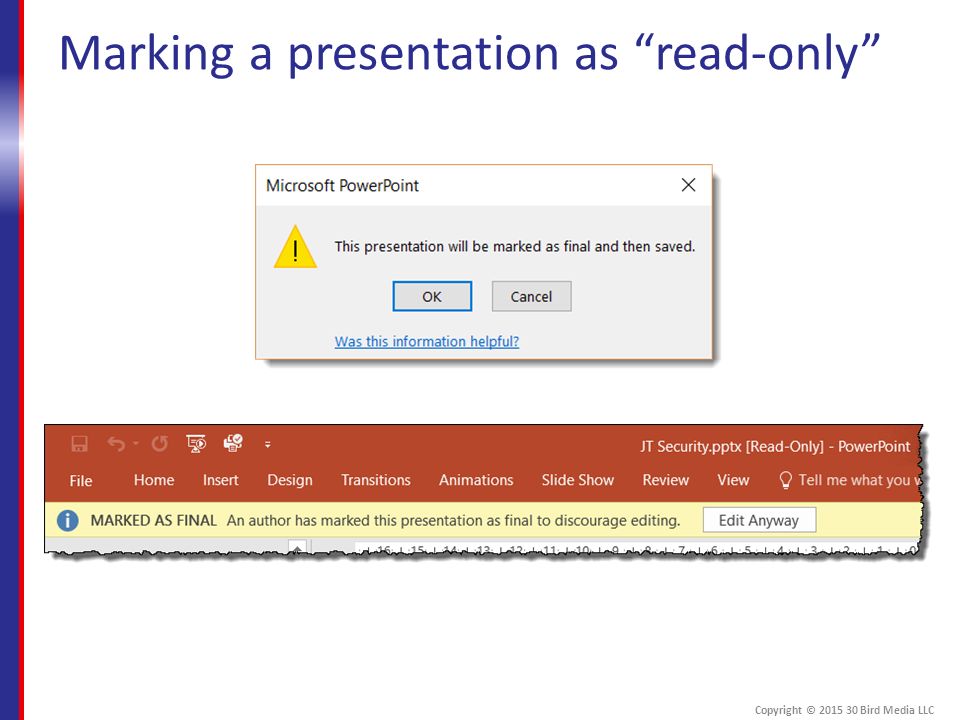Click the Save icon in quick access toolbar
The height and width of the screenshot is (720, 960).
pos(80,444)
